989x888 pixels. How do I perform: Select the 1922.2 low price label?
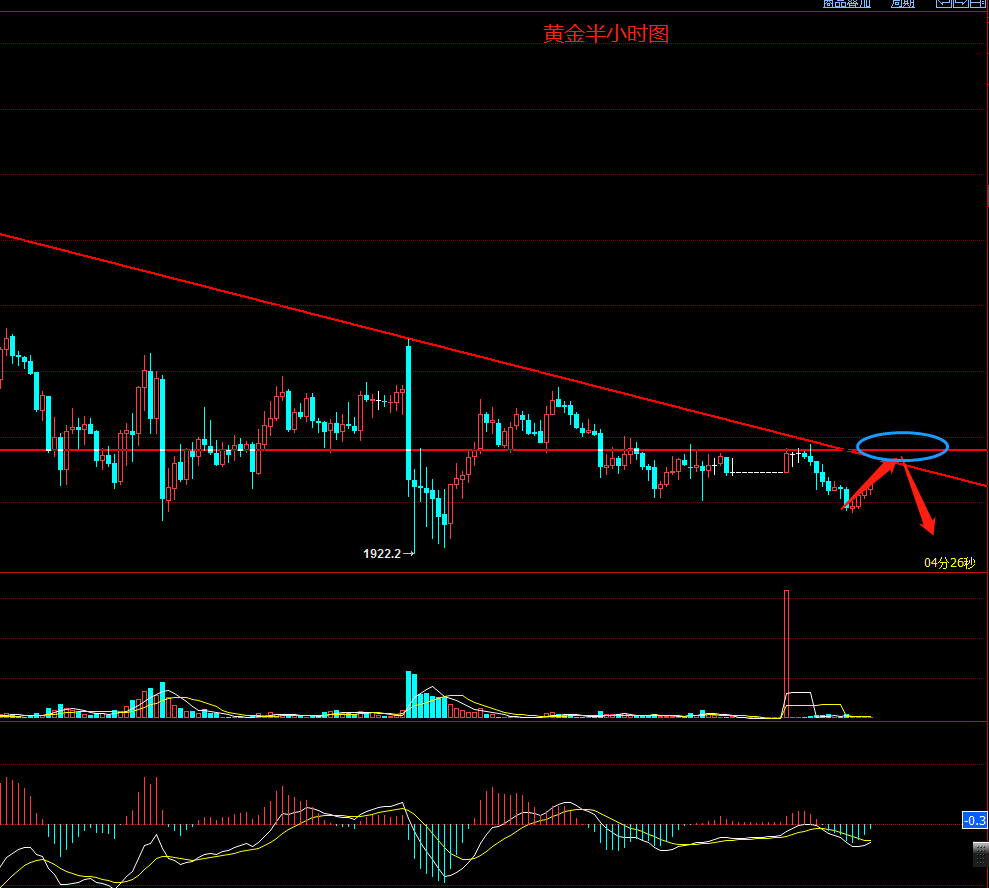pos(382,554)
